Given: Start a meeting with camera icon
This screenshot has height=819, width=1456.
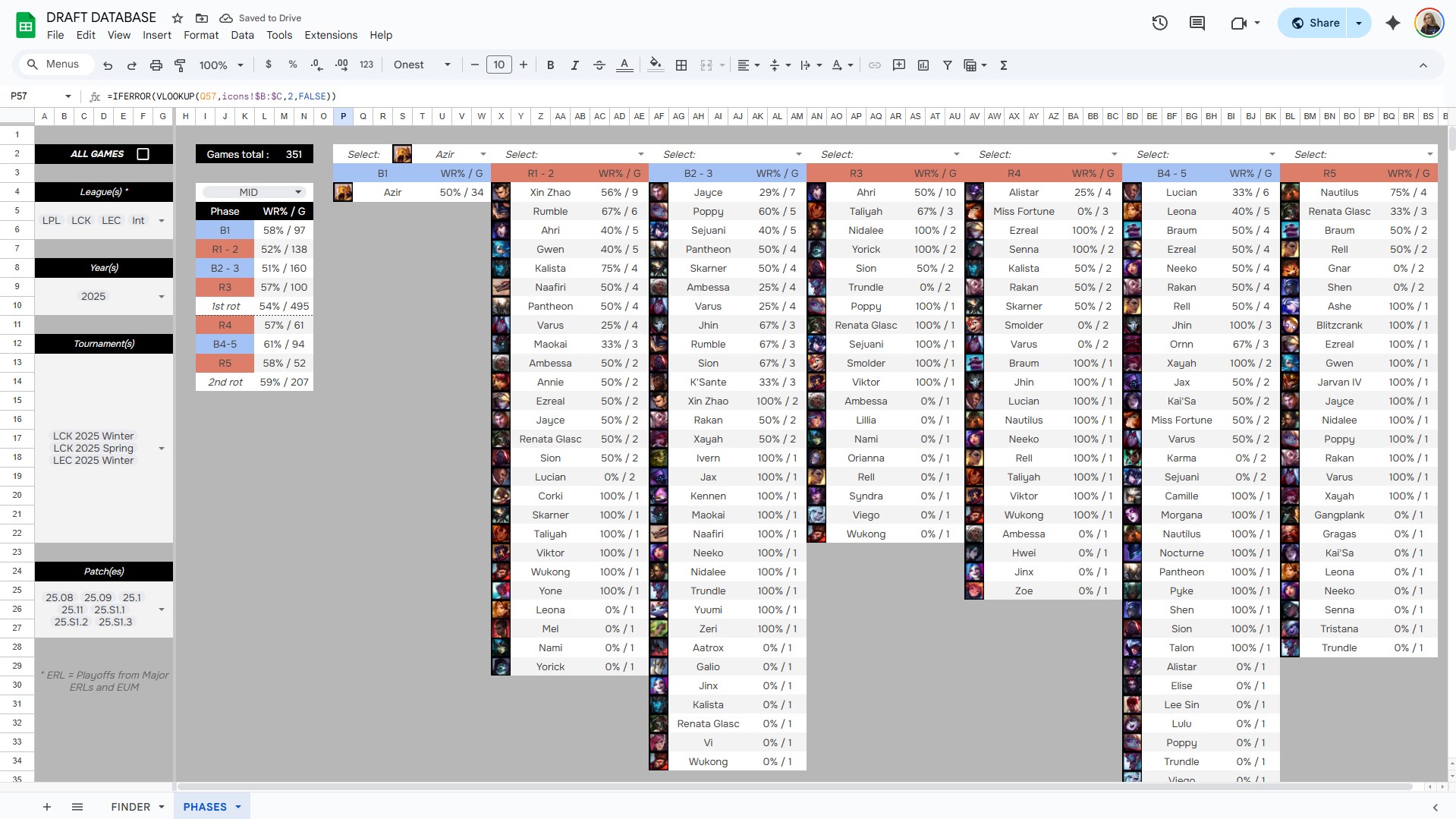Looking at the screenshot, I should pos(1239,23).
